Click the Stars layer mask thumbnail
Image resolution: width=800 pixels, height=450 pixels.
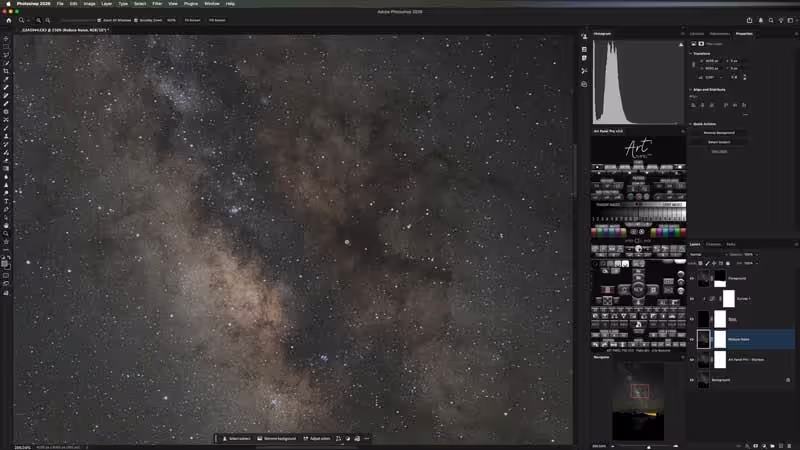click(720, 319)
